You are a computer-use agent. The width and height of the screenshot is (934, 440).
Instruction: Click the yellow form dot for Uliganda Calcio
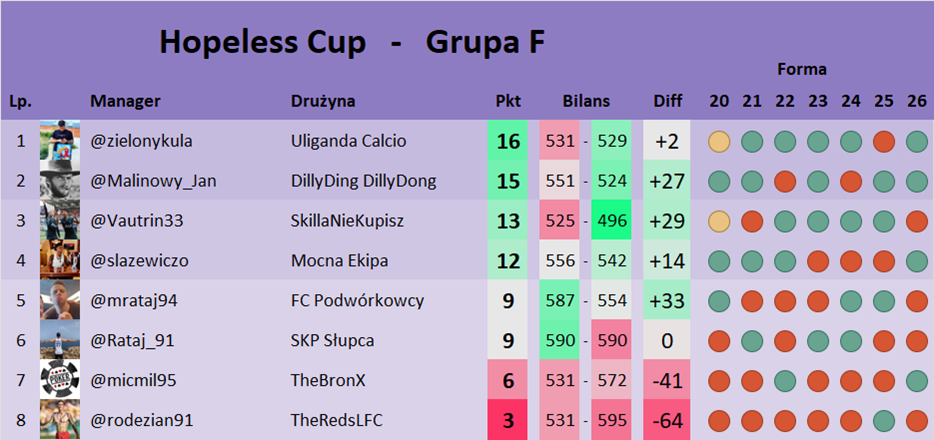[x=719, y=141]
